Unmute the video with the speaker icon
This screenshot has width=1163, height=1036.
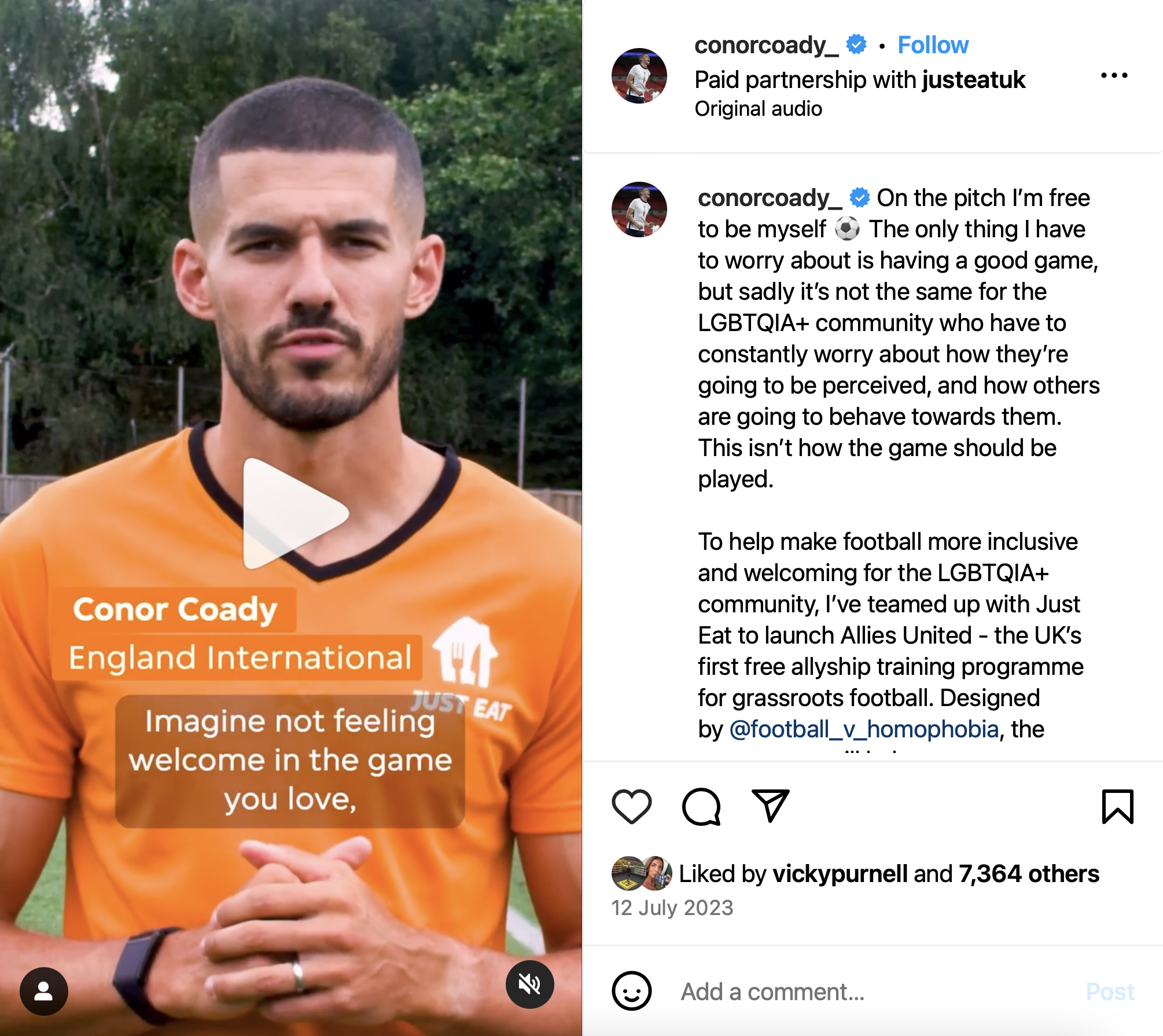(x=529, y=984)
